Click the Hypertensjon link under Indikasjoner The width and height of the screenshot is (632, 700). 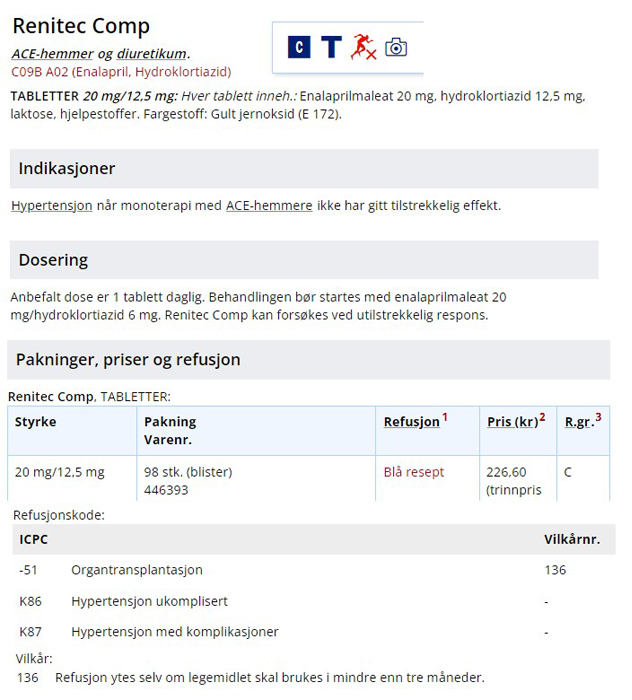(52, 206)
